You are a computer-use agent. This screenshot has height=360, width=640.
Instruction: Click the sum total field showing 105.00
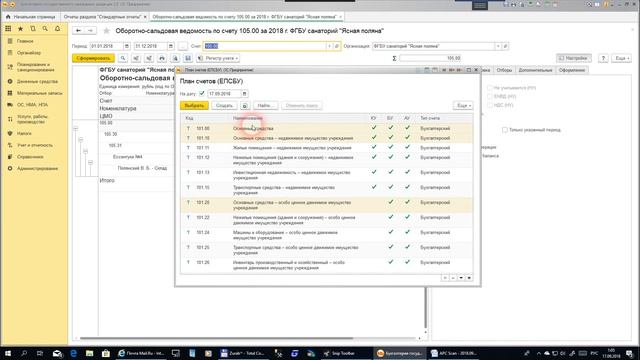430,58
